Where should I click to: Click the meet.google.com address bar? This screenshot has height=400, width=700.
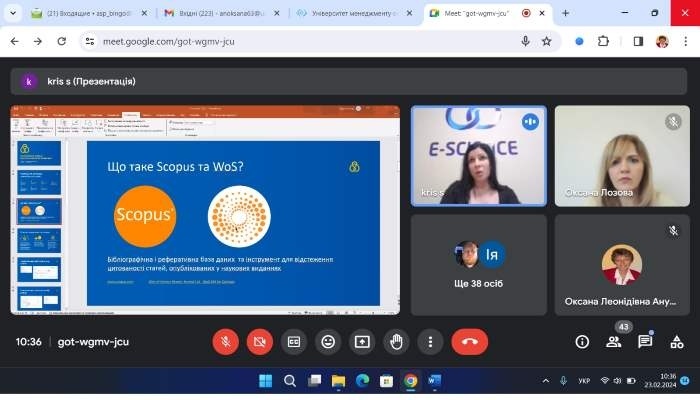tap(300, 41)
